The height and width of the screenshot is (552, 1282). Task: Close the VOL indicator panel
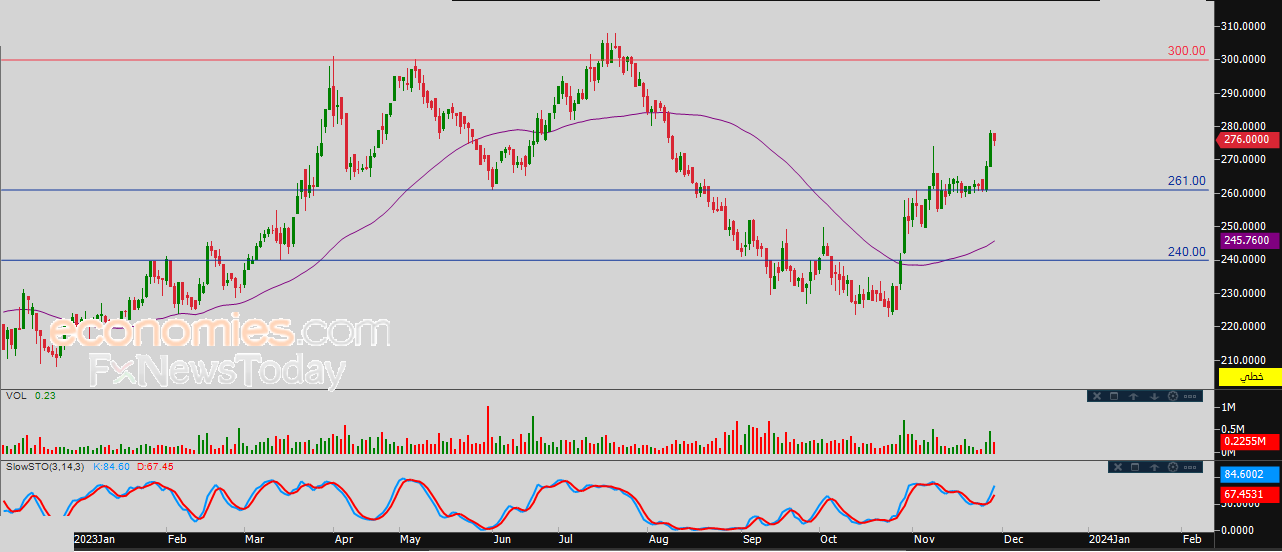click(x=1097, y=396)
